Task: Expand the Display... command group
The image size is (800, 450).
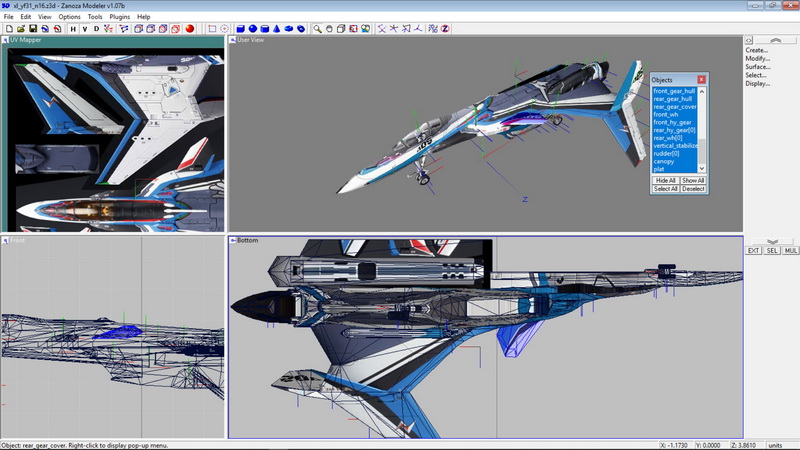Action: [758, 84]
